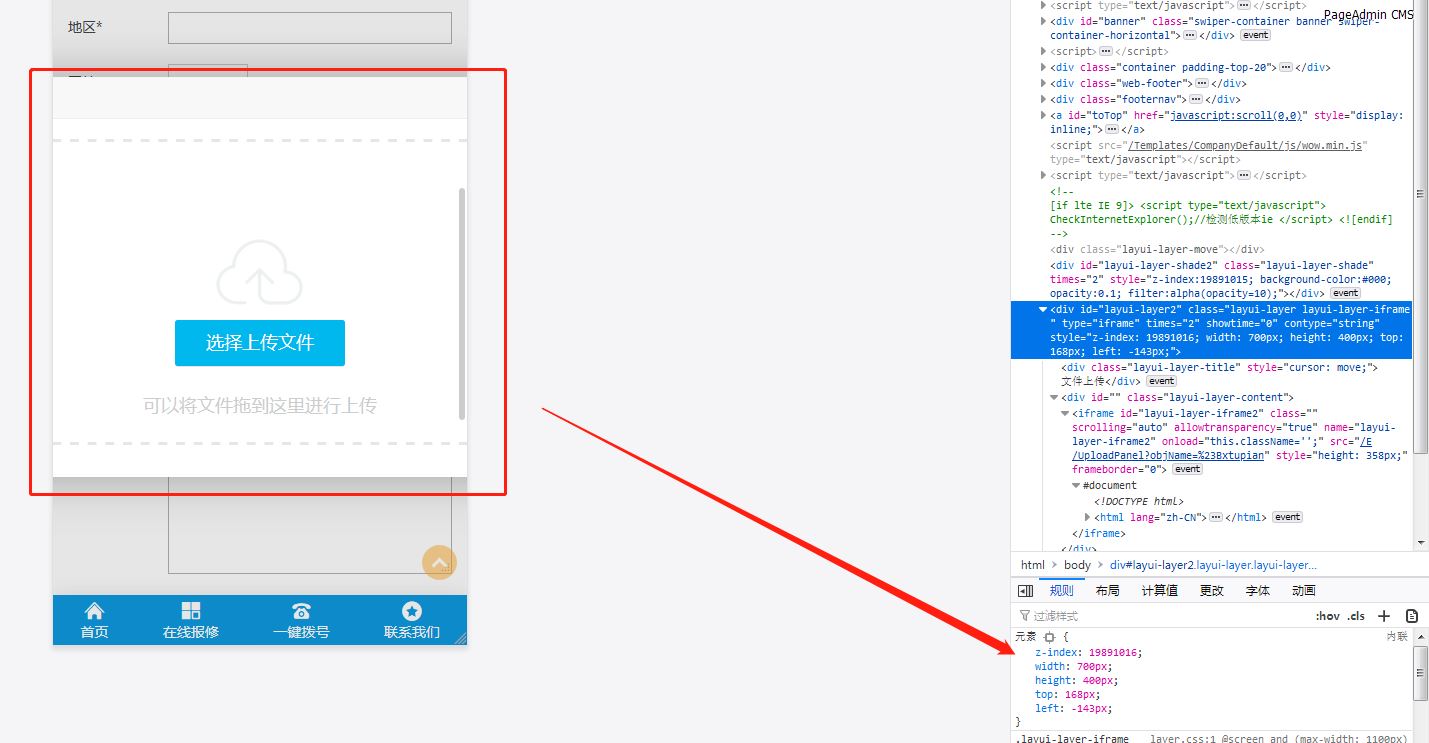Click event badge on layui-layer-shade2 row
Image resolution: width=1429 pixels, height=743 pixels.
click(1345, 293)
